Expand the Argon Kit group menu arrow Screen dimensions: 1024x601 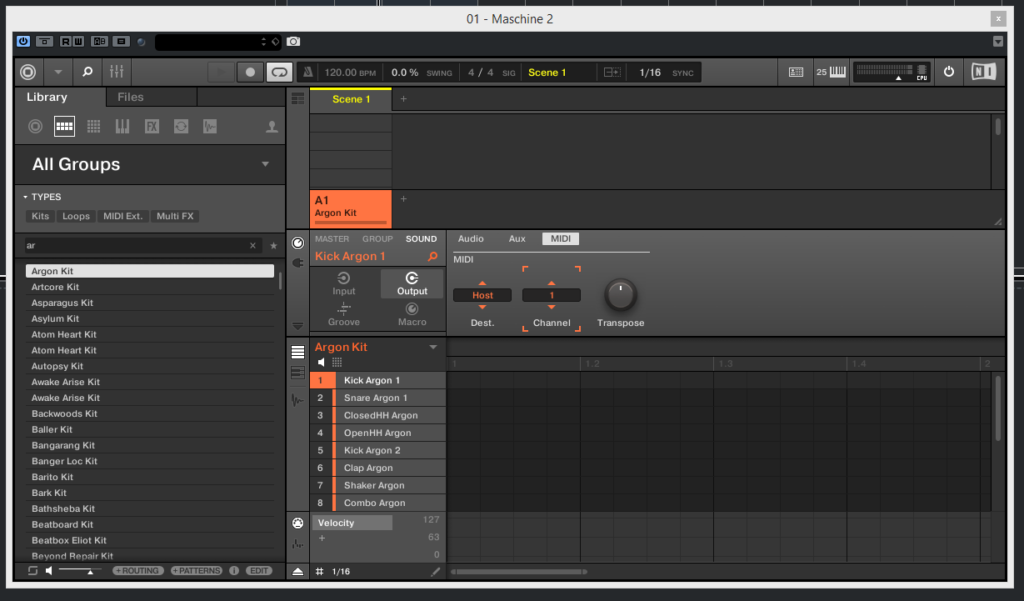click(x=433, y=347)
